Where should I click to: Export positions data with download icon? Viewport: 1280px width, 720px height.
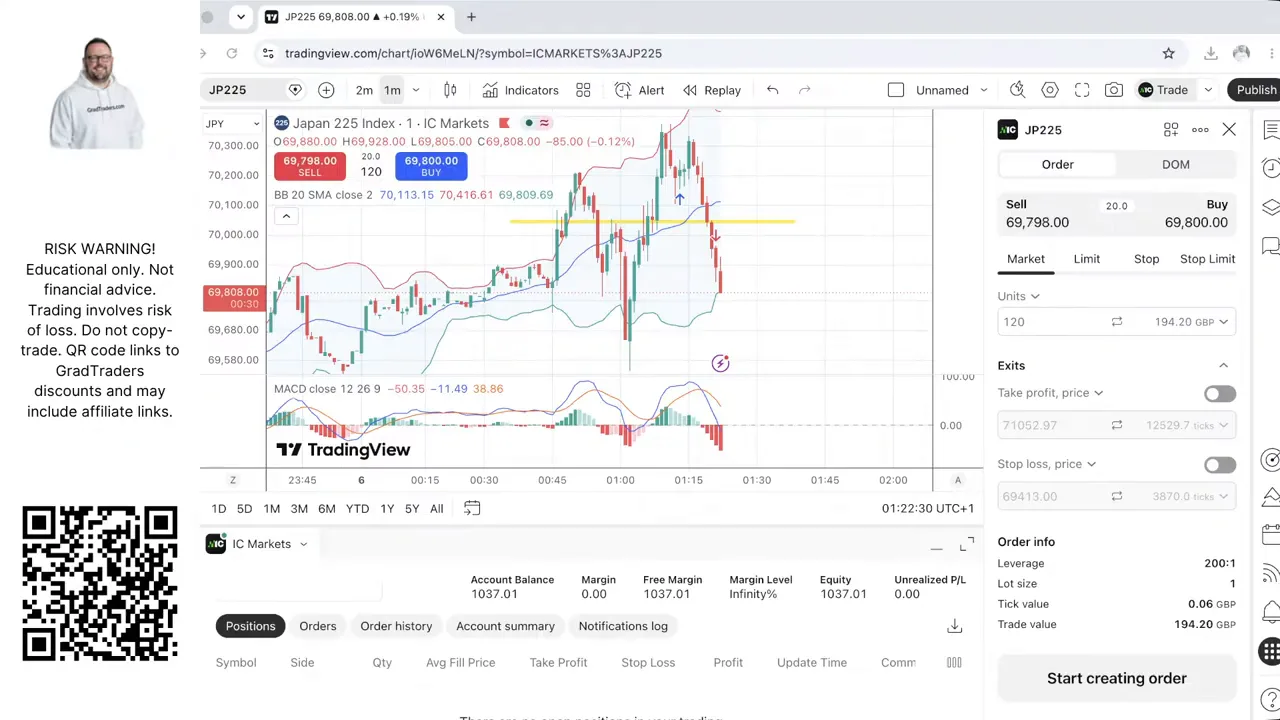coord(954,626)
